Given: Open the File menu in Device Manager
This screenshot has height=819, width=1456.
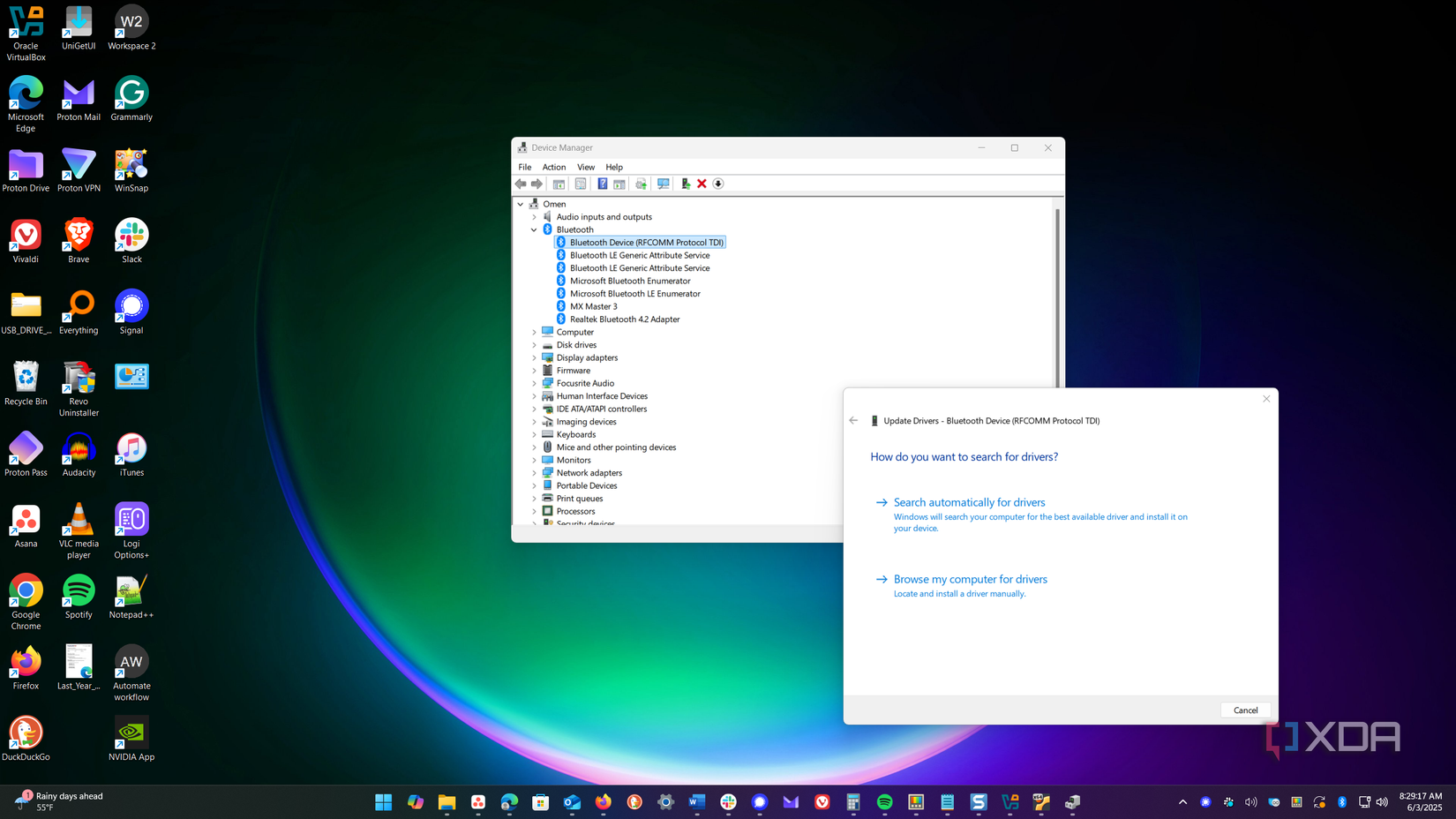Looking at the screenshot, I should (525, 167).
